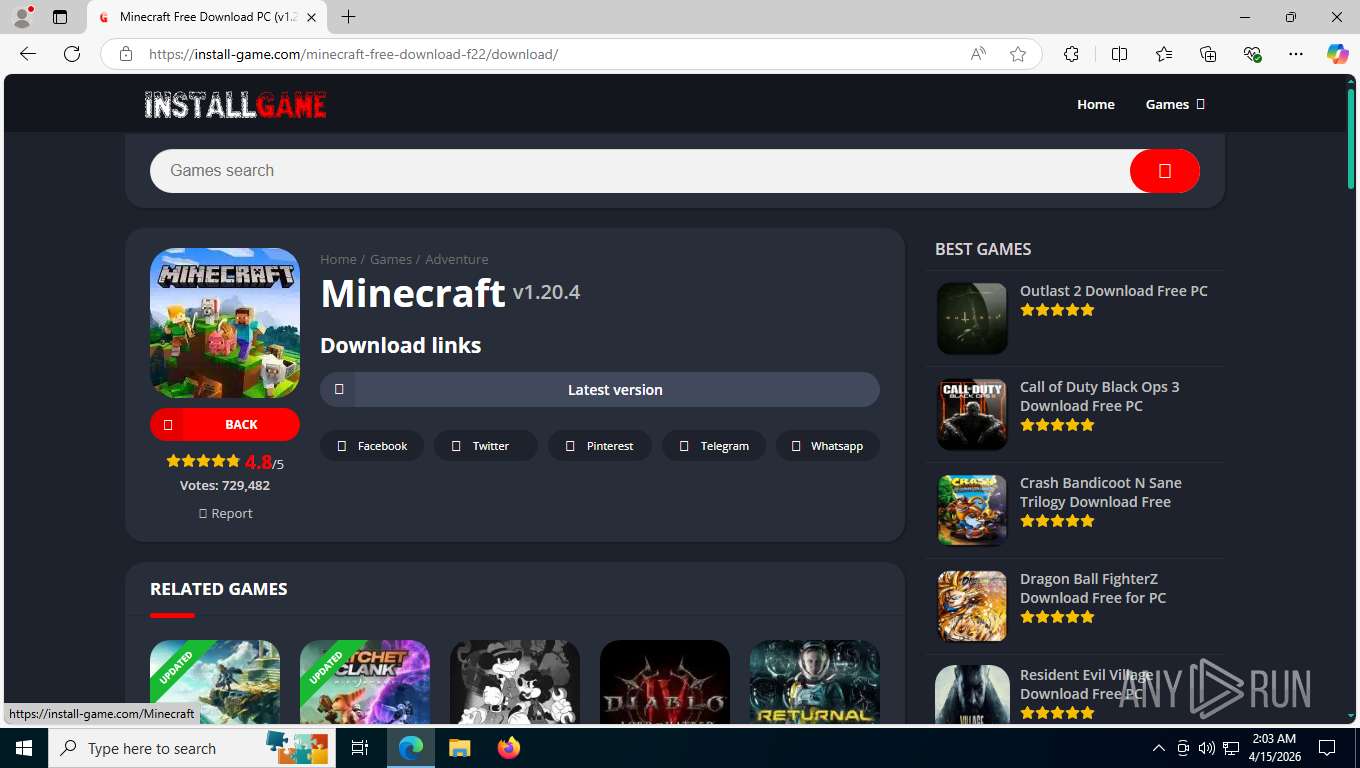Open File Explorer from the taskbar
The image size is (1360, 768).
pos(459,748)
